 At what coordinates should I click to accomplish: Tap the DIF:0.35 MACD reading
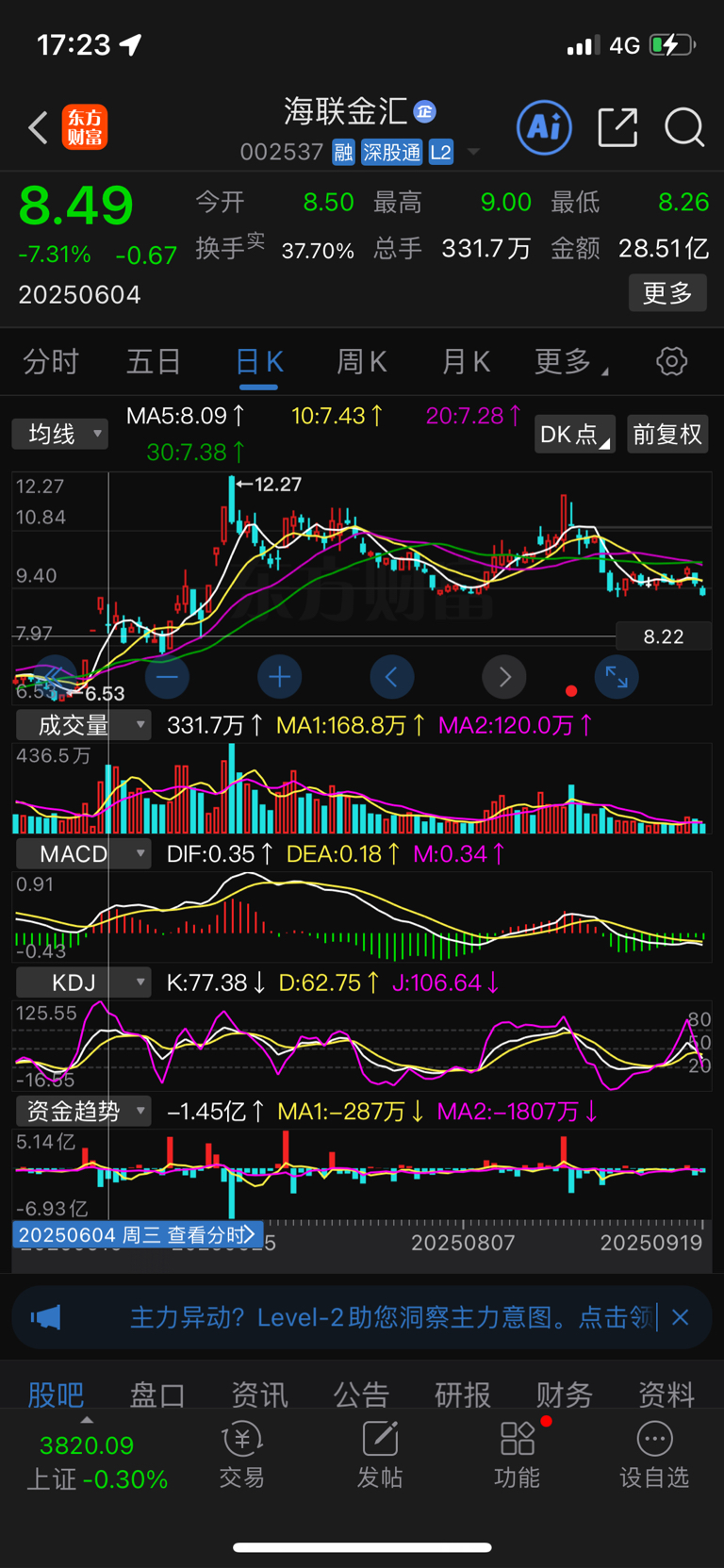pos(220,854)
